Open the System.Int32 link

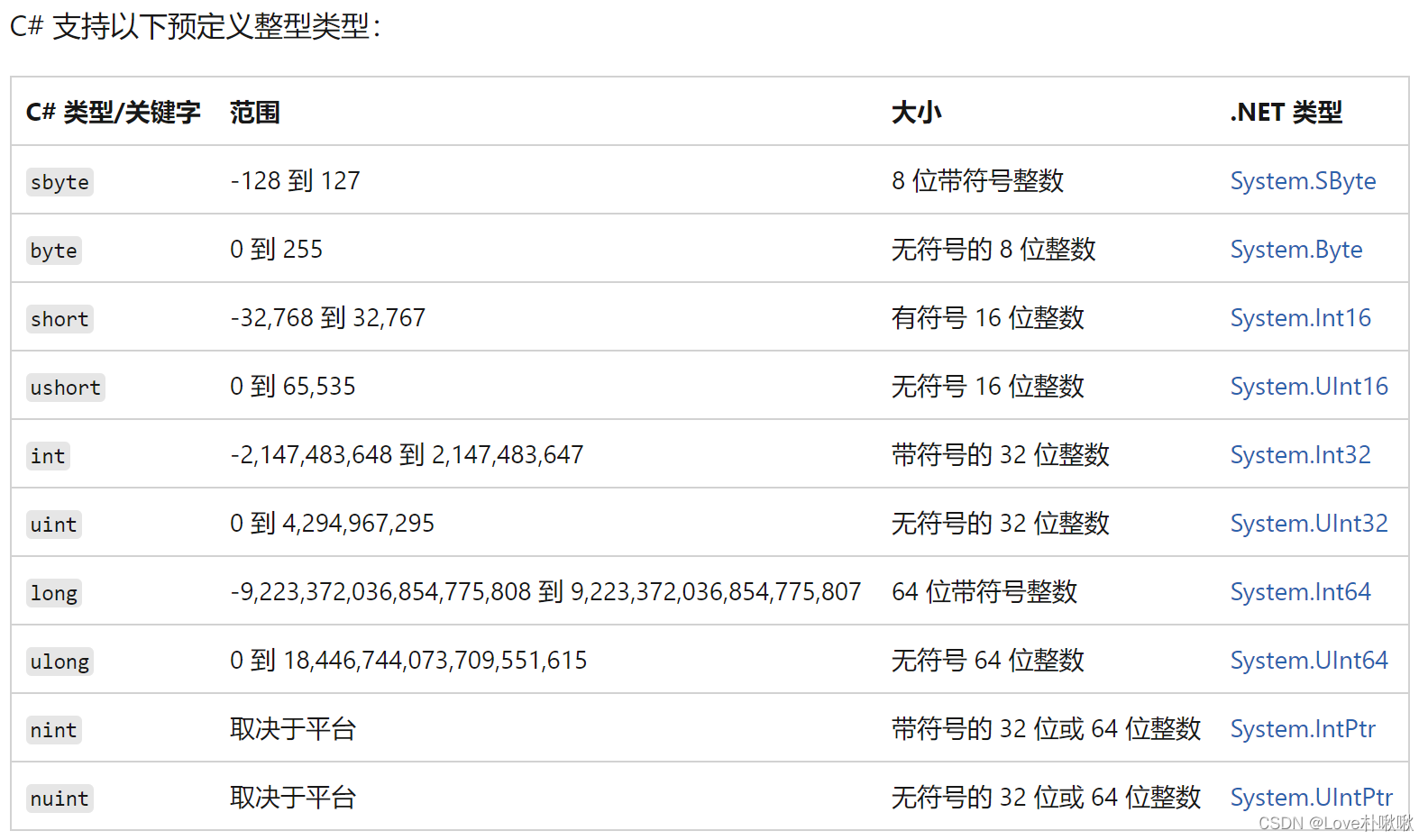[x=1300, y=455]
